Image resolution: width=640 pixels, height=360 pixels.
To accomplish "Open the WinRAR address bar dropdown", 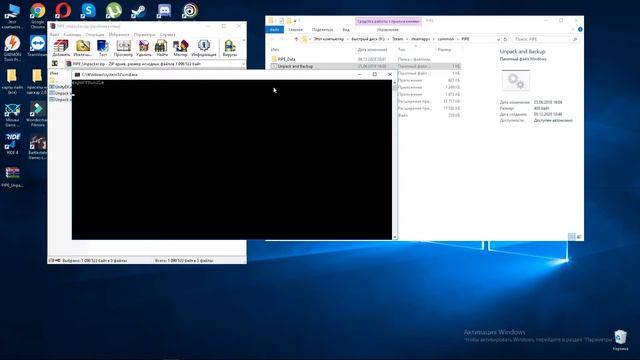I will (243, 64).
